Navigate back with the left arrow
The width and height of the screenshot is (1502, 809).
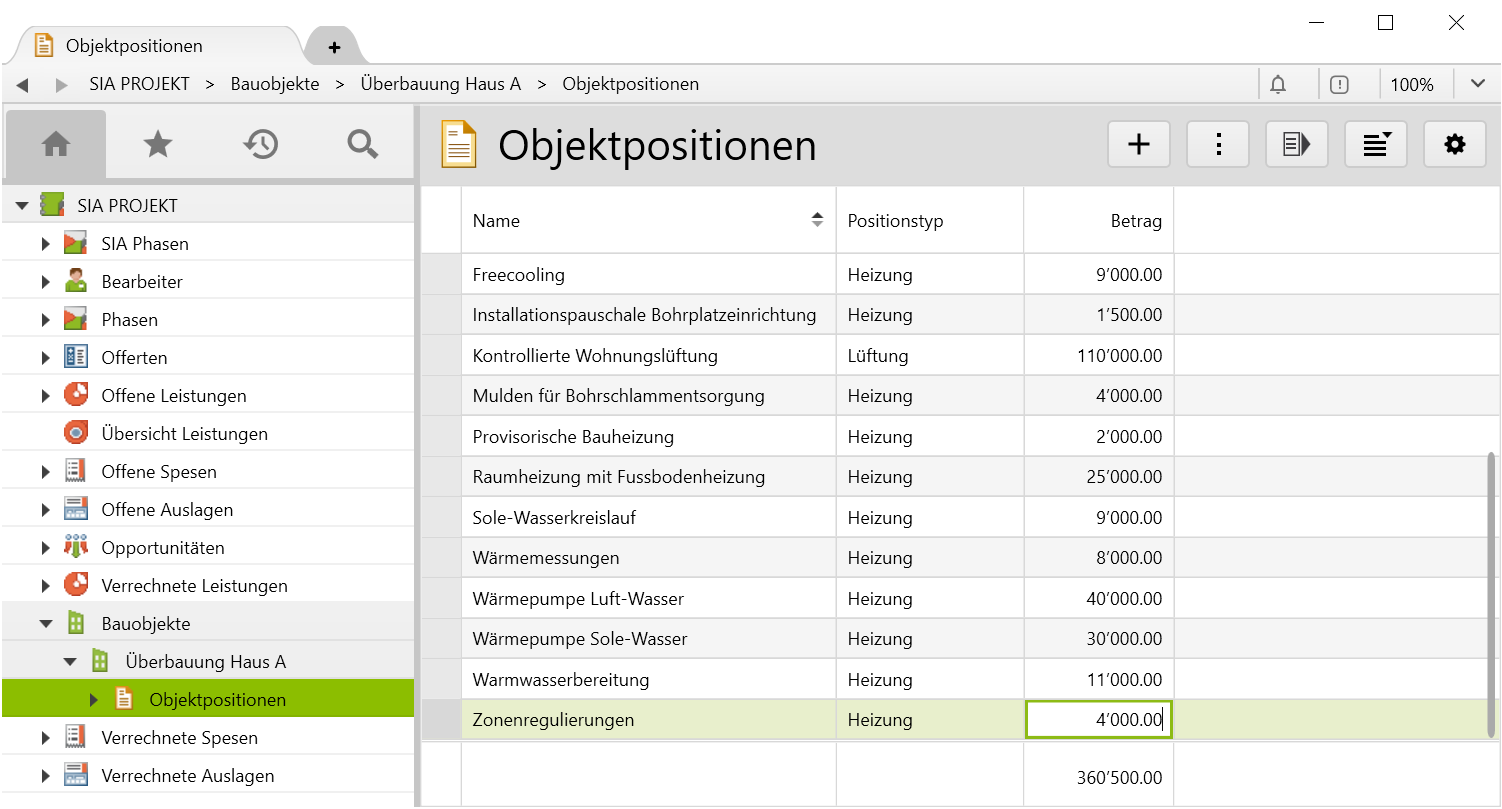coord(22,85)
